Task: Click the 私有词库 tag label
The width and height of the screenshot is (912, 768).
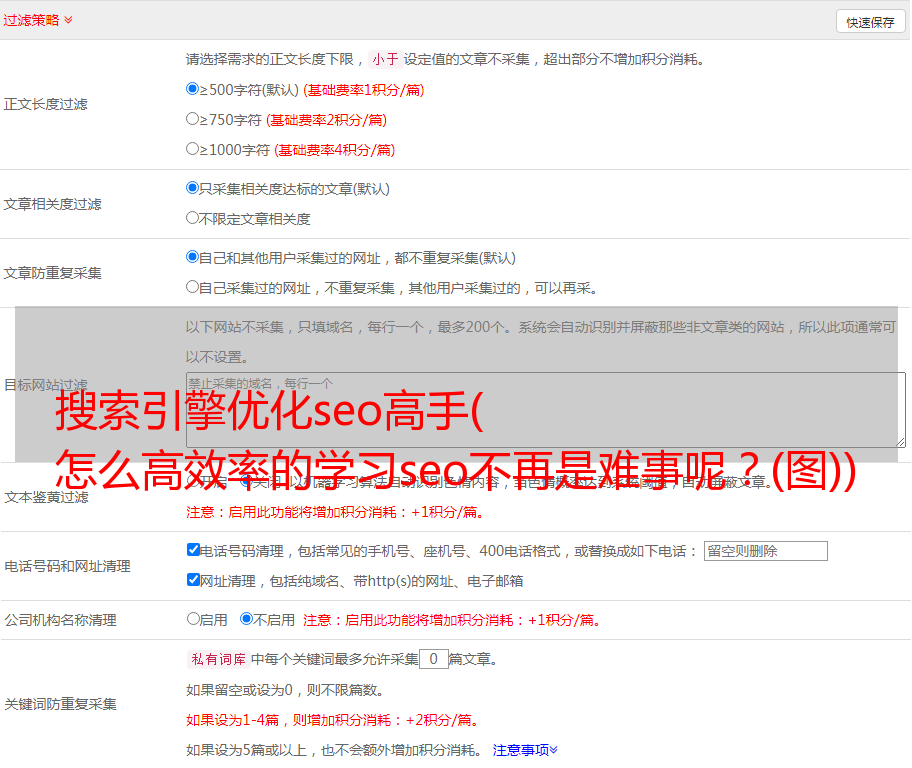Action: pyautogui.click(x=216, y=659)
